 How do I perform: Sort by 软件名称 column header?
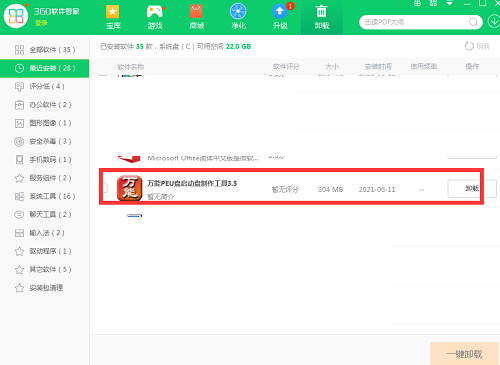click(x=131, y=67)
